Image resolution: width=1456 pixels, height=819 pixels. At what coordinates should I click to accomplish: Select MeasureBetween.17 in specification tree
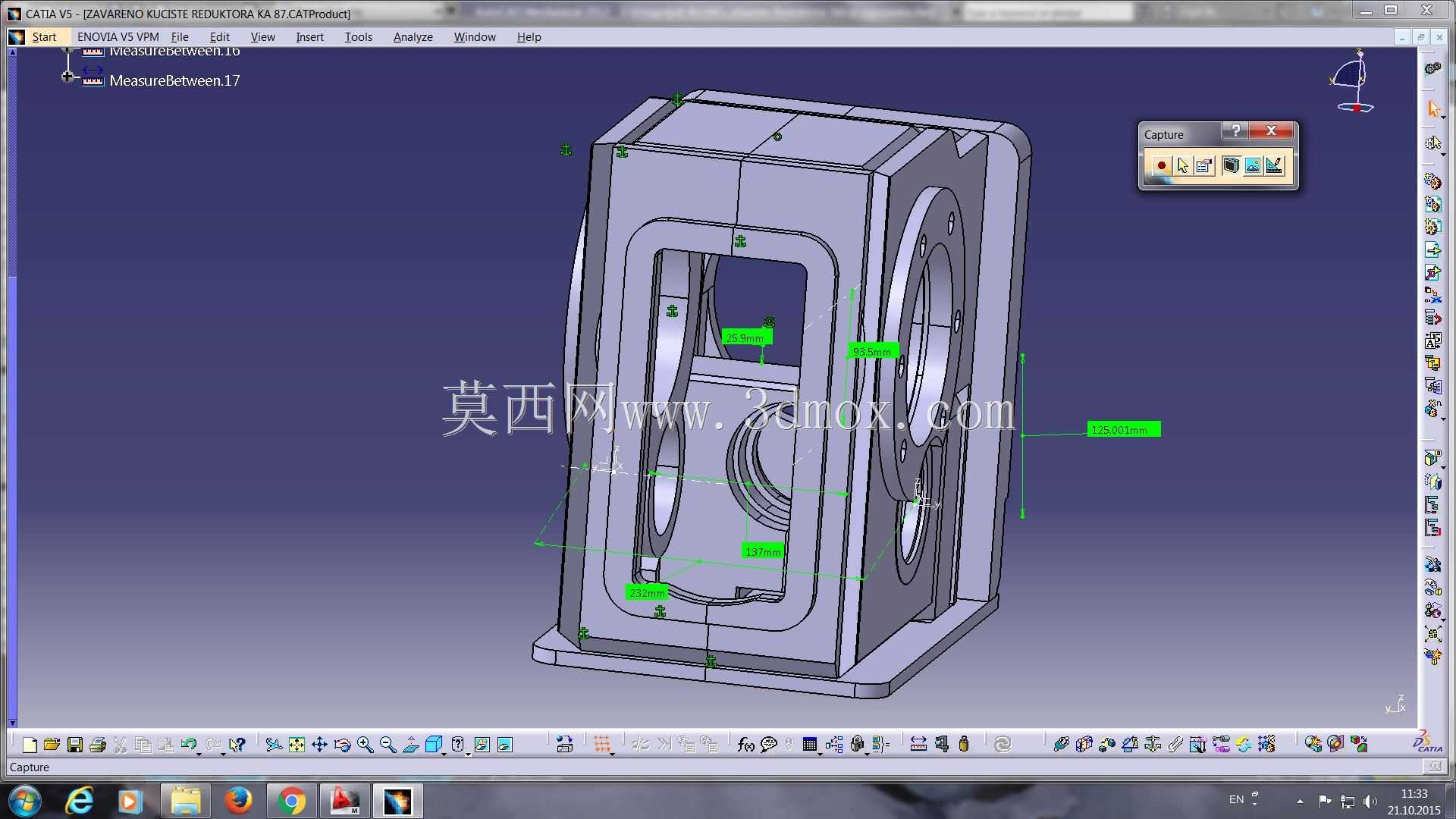[x=174, y=80]
